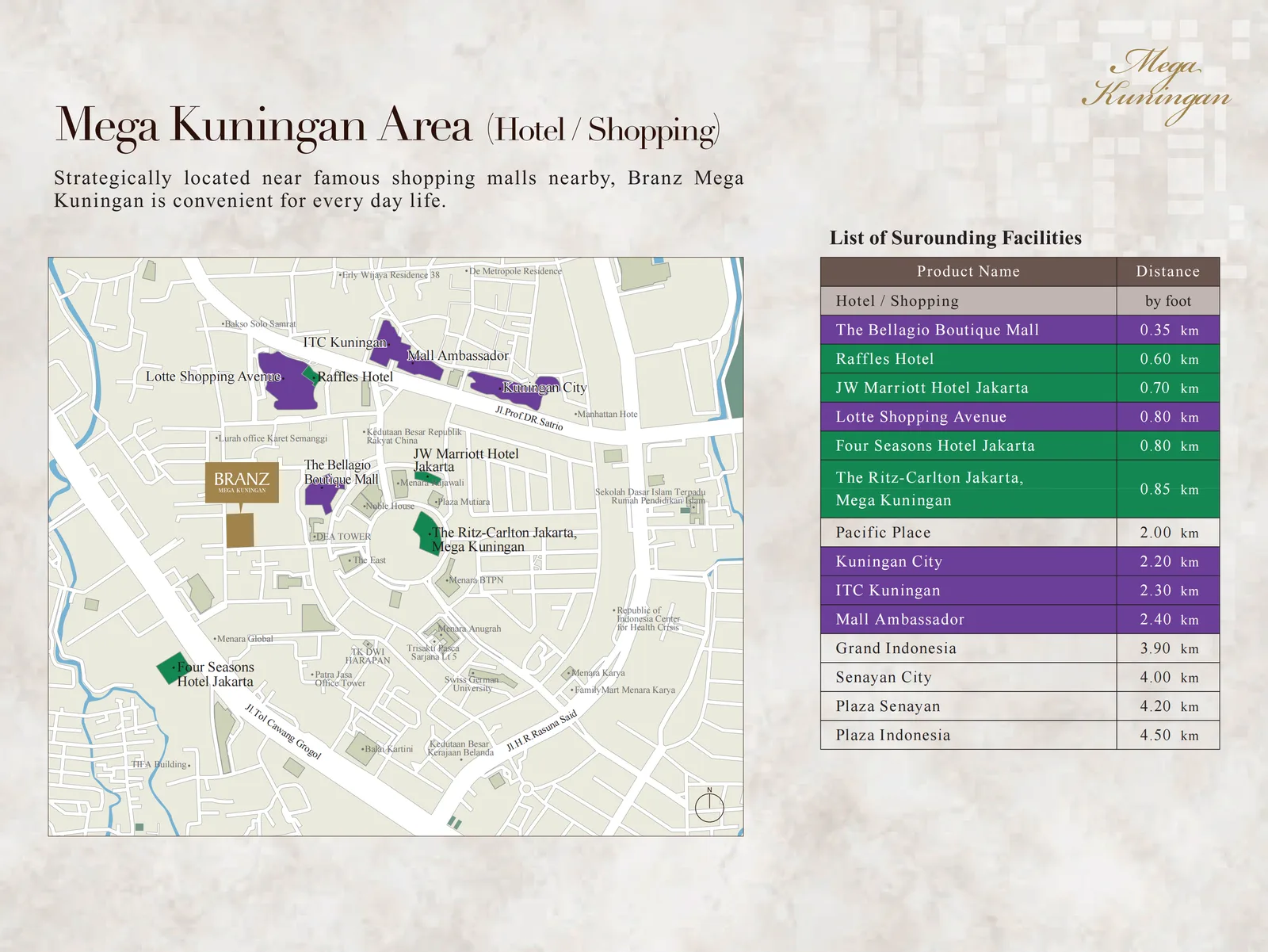
Task: Click 'DEA TOWER' label on map
Action: coord(342,537)
